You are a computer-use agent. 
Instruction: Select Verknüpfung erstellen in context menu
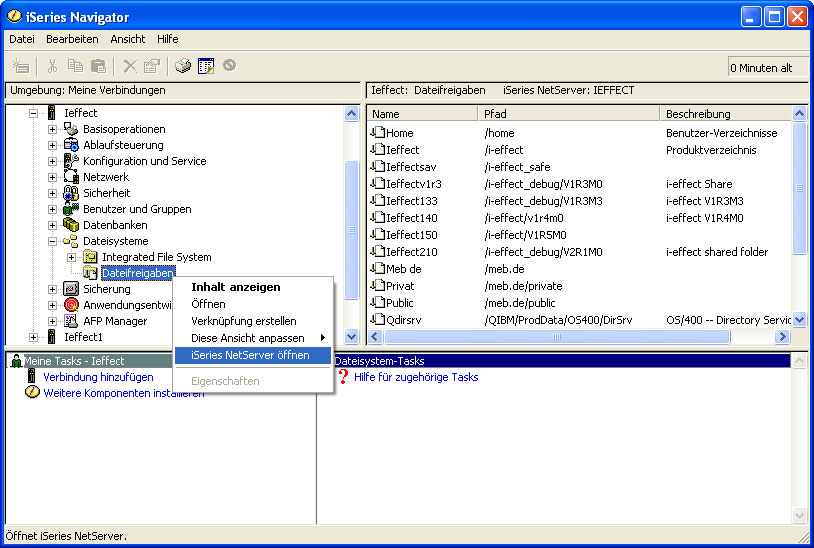[x=243, y=321]
